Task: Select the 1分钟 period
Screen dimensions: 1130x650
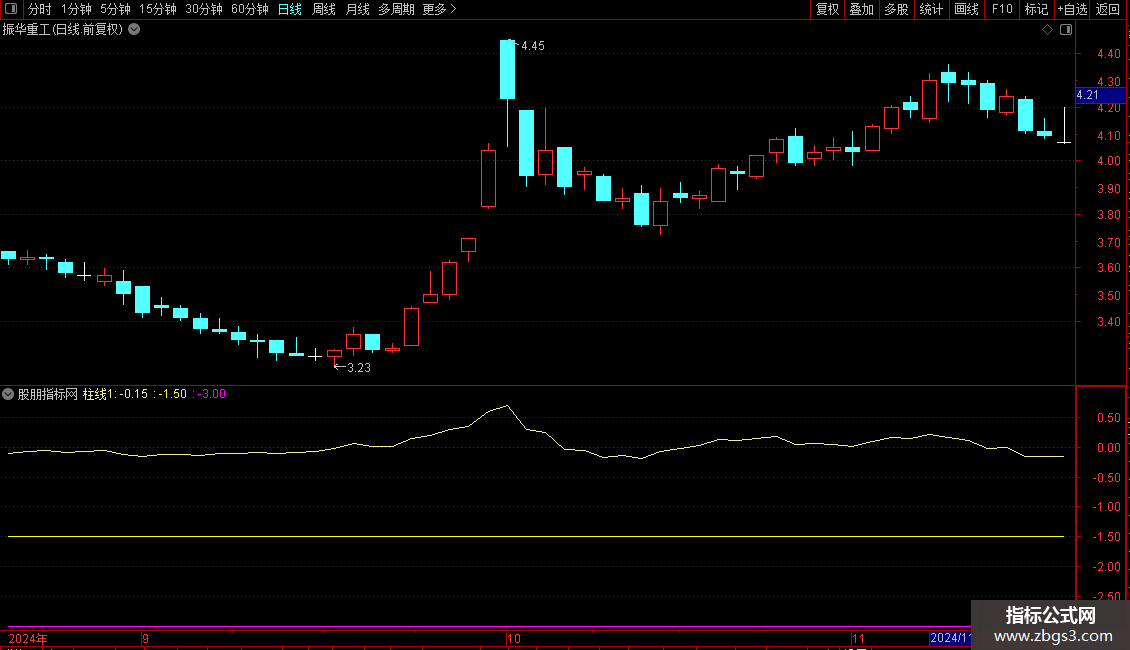Action: [x=76, y=9]
